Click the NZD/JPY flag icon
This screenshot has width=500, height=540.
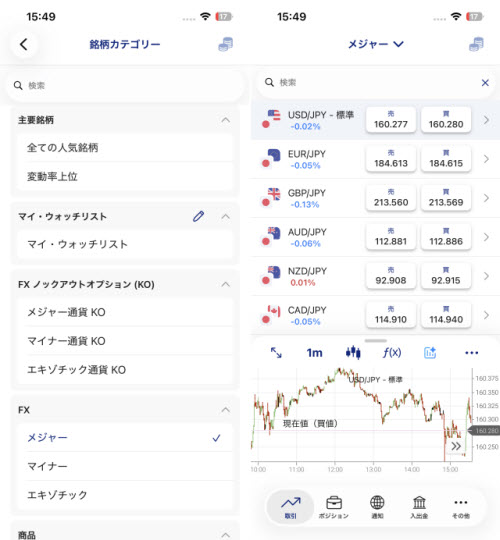271,276
